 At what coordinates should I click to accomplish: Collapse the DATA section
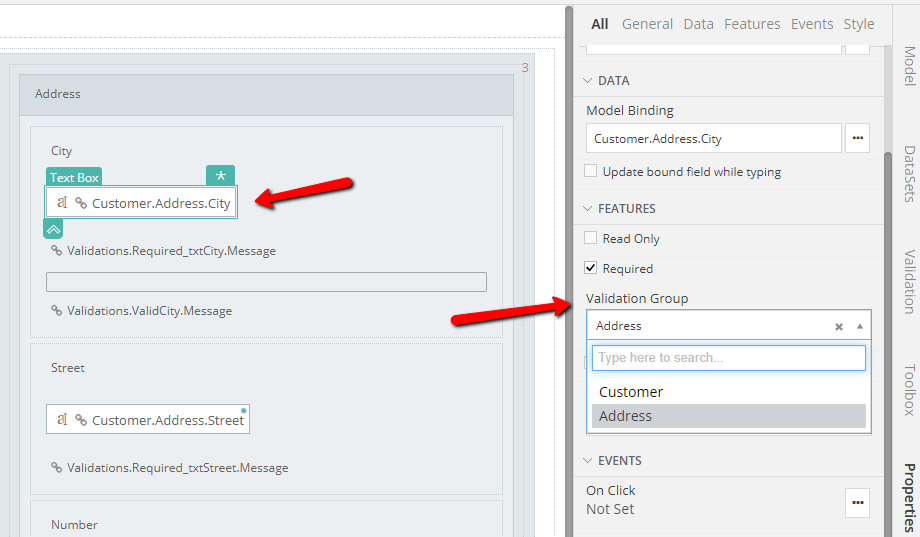click(x=587, y=81)
